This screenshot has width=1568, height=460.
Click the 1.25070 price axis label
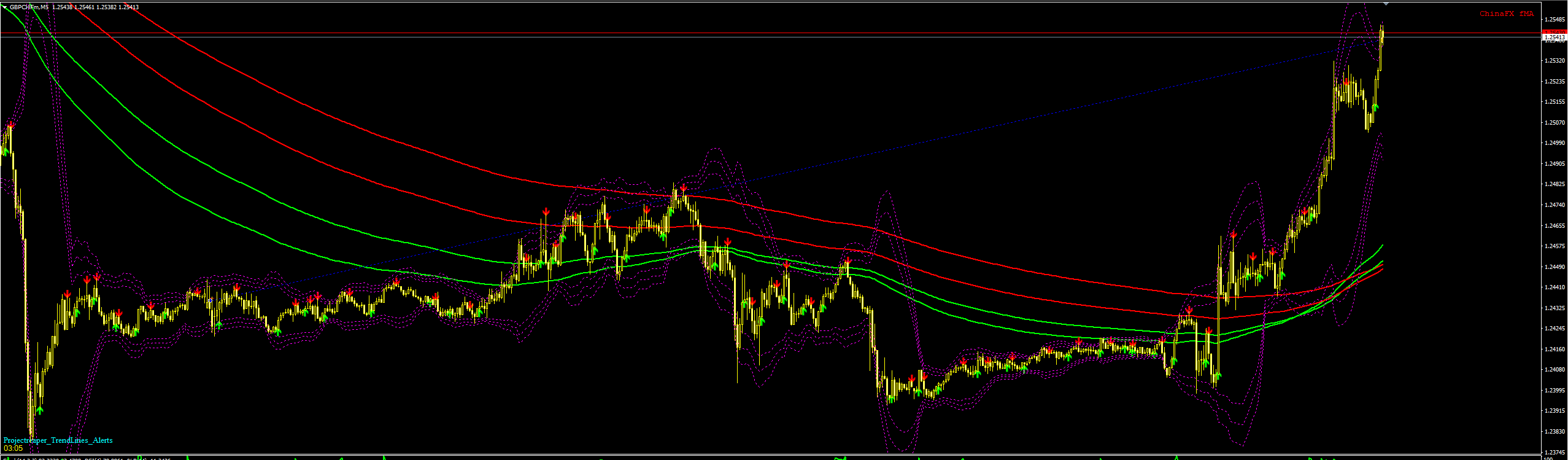pyautogui.click(x=1554, y=122)
